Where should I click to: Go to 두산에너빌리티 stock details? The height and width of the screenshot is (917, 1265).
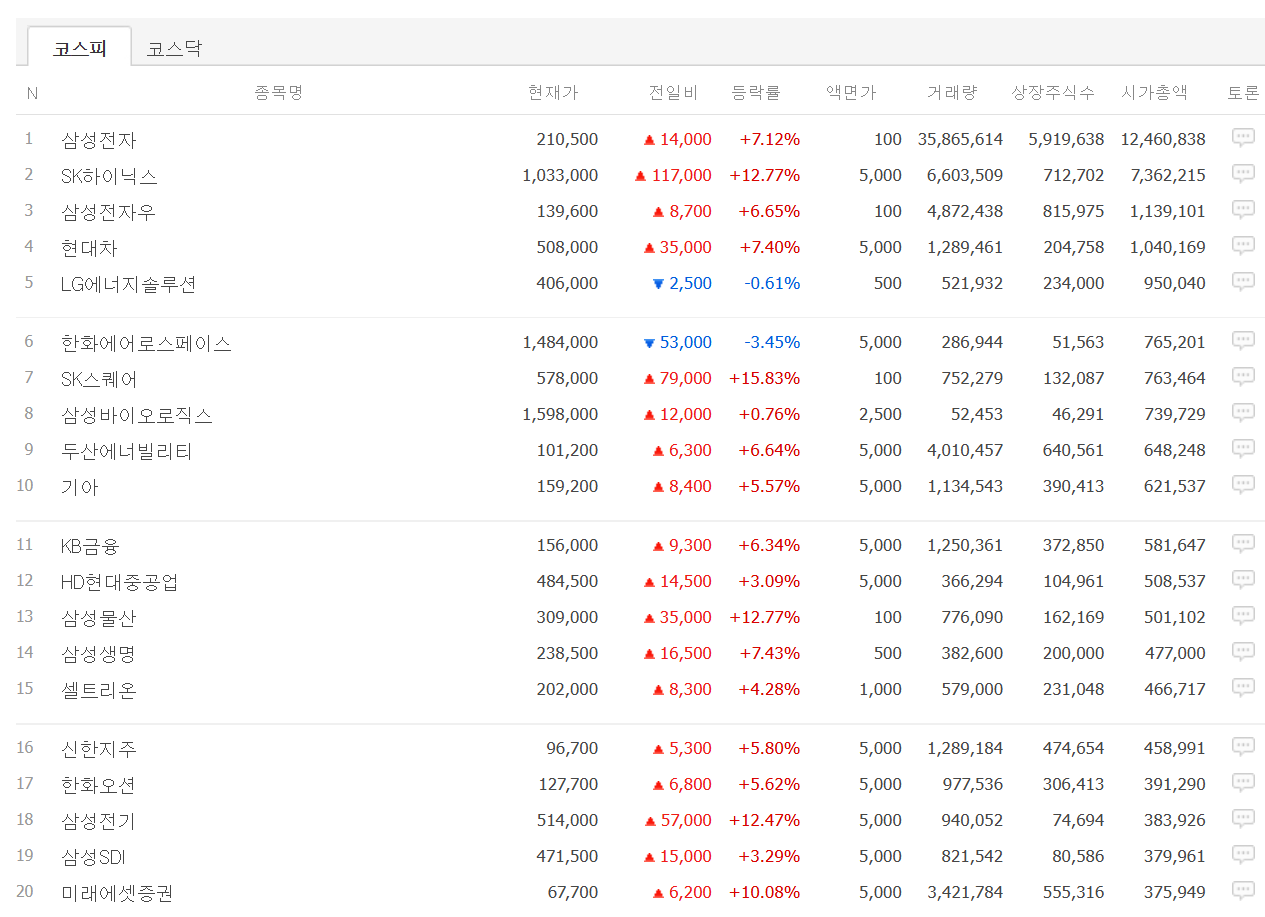click(x=126, y=451)
